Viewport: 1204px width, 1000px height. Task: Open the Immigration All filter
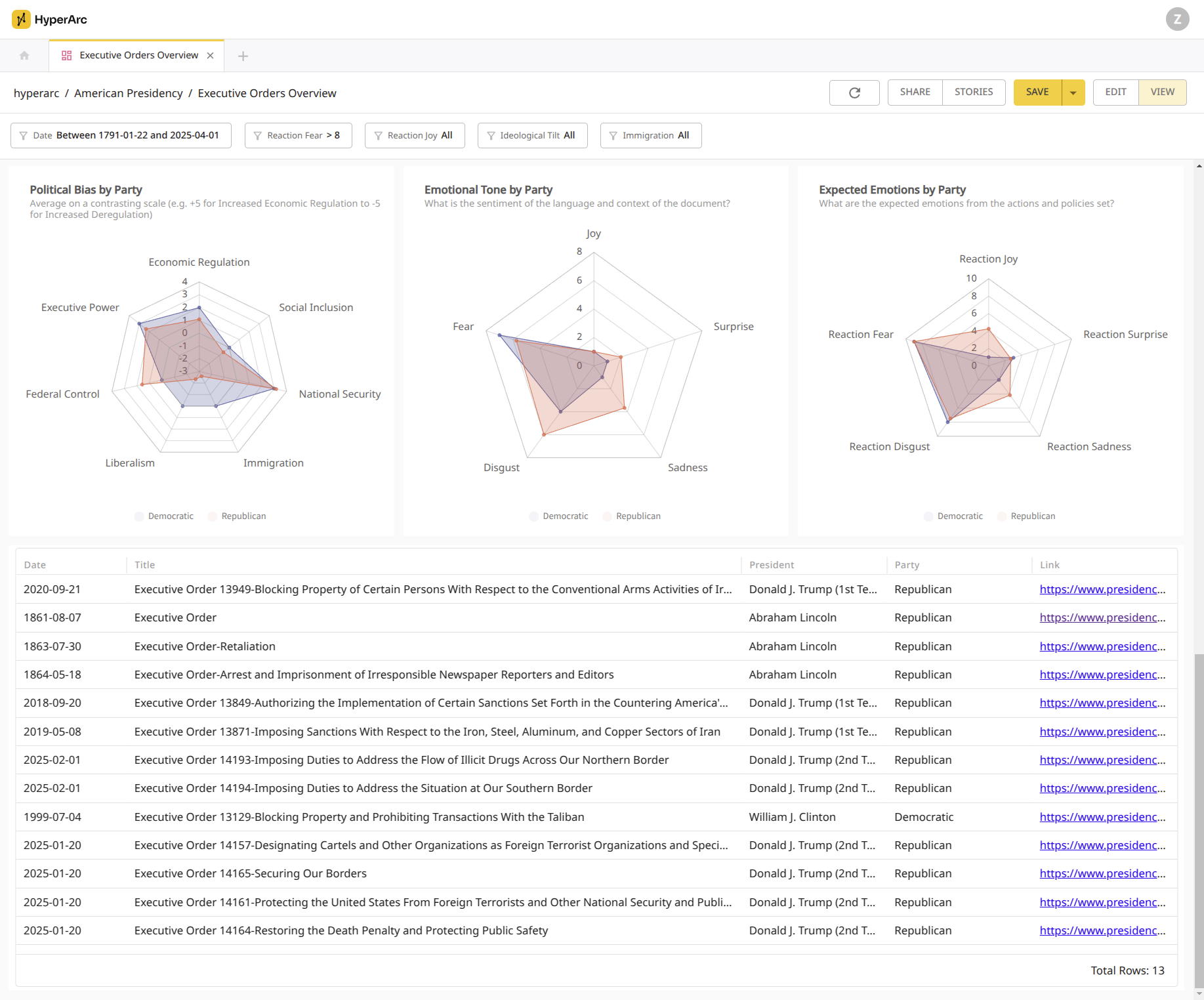click(x=651, y=136)
